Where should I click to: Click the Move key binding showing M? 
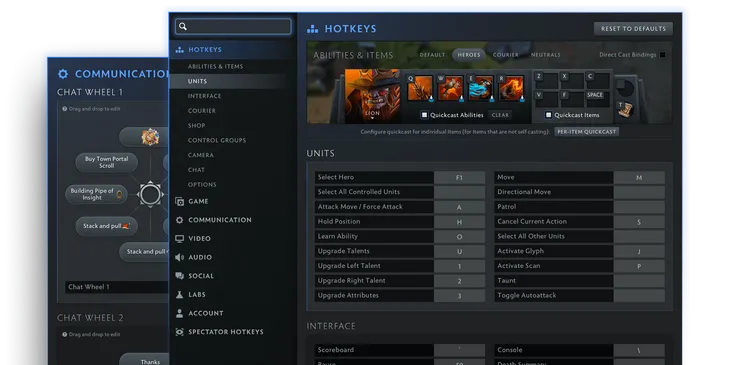(639, 177)
